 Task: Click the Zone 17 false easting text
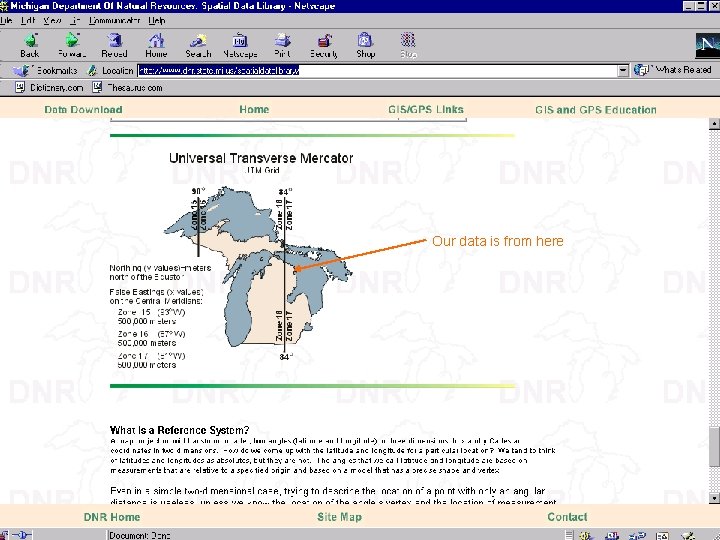pos(152,360)
